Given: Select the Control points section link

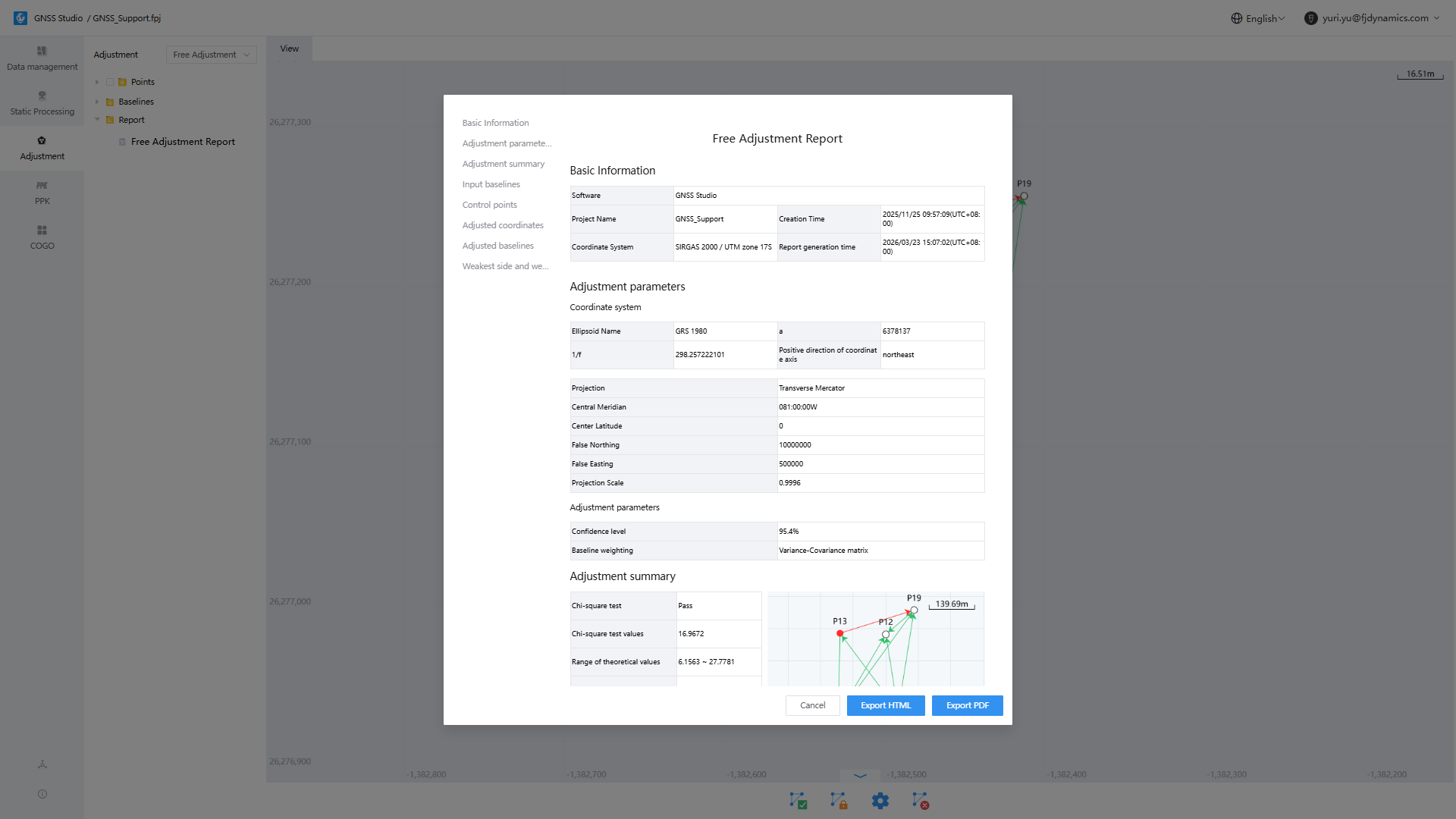Looking at the screenshot, I should coord(489,205).
